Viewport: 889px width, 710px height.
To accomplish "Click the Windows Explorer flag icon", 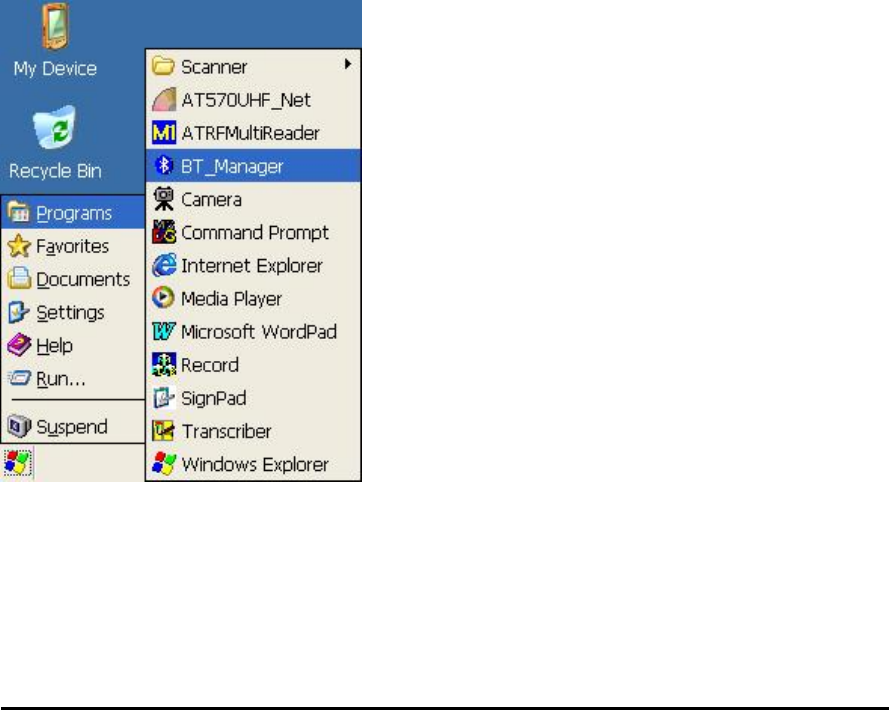I will pyautogui.click(x=164, y=464).
